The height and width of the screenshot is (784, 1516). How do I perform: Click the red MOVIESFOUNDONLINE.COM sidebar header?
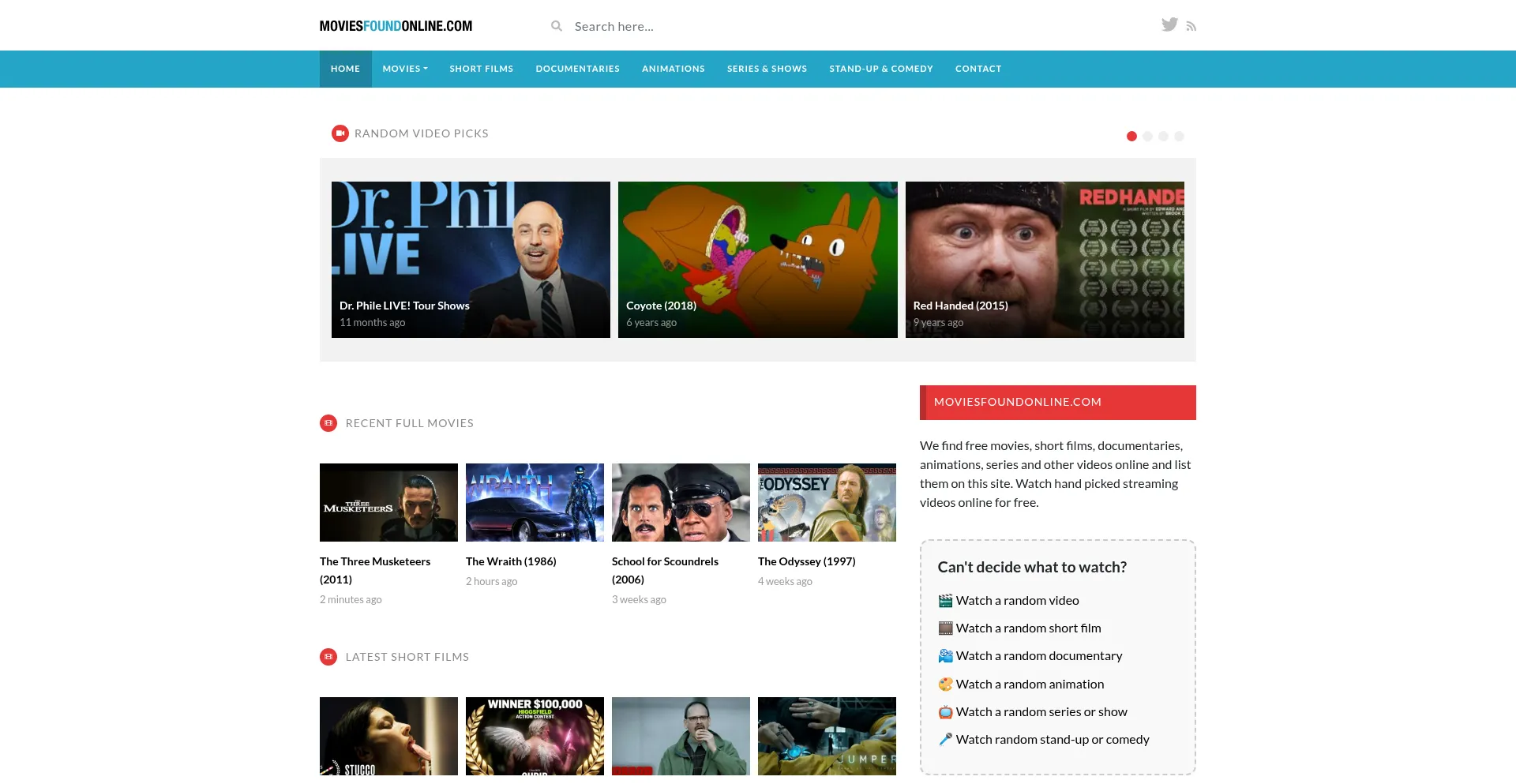tap(1058, 403)
